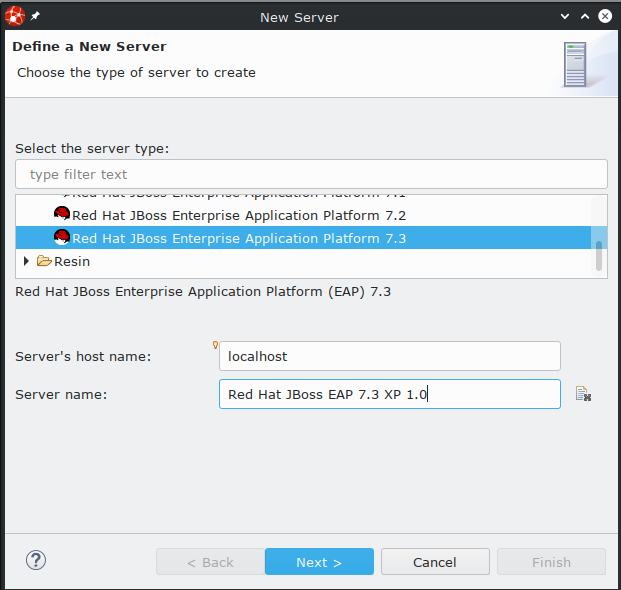Click the Next > button
This screenshot has height=590, width=621.
tap(319, 562)
